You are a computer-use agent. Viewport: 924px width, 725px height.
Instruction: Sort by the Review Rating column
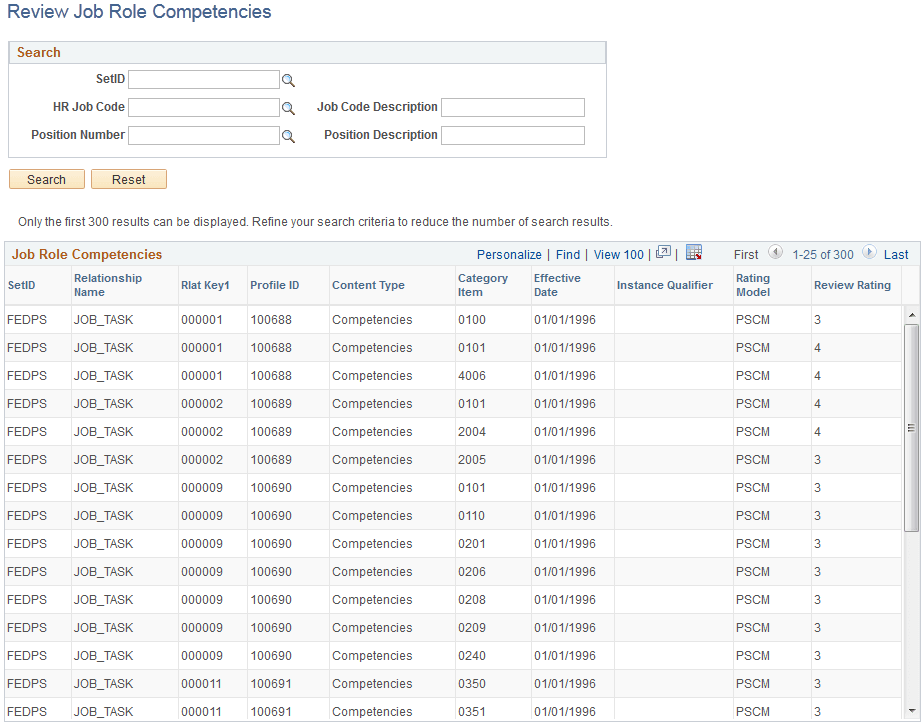852,285
